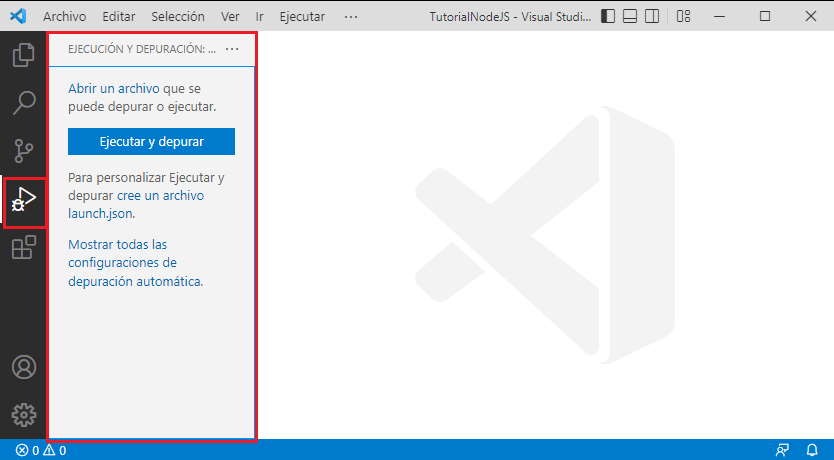This screenshot has width=834, height=460.
Task: Open notifications bell in status bar
Action: 812,450
